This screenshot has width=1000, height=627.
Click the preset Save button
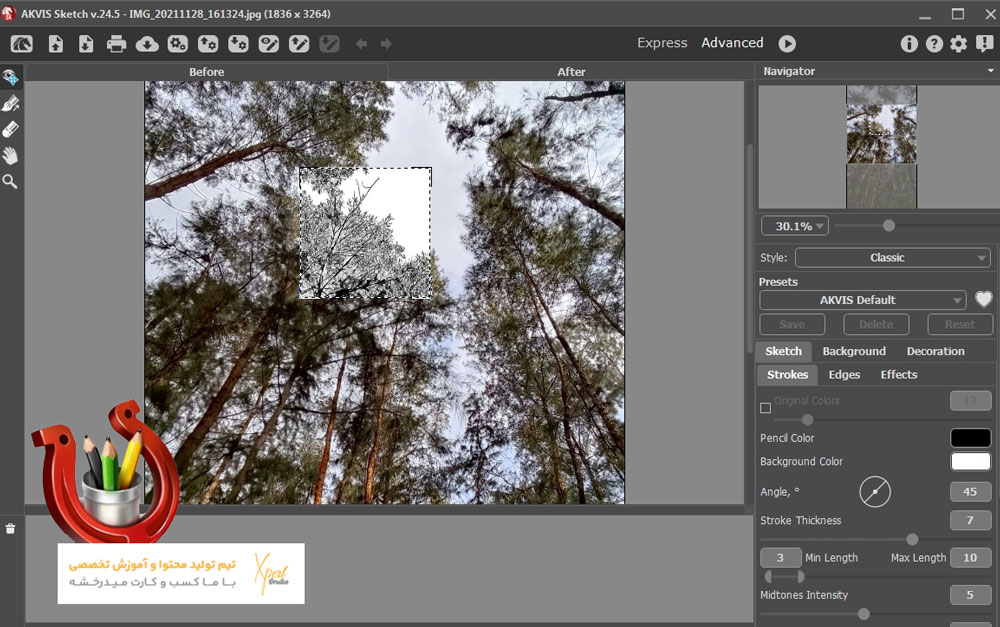tap(792, 325)
